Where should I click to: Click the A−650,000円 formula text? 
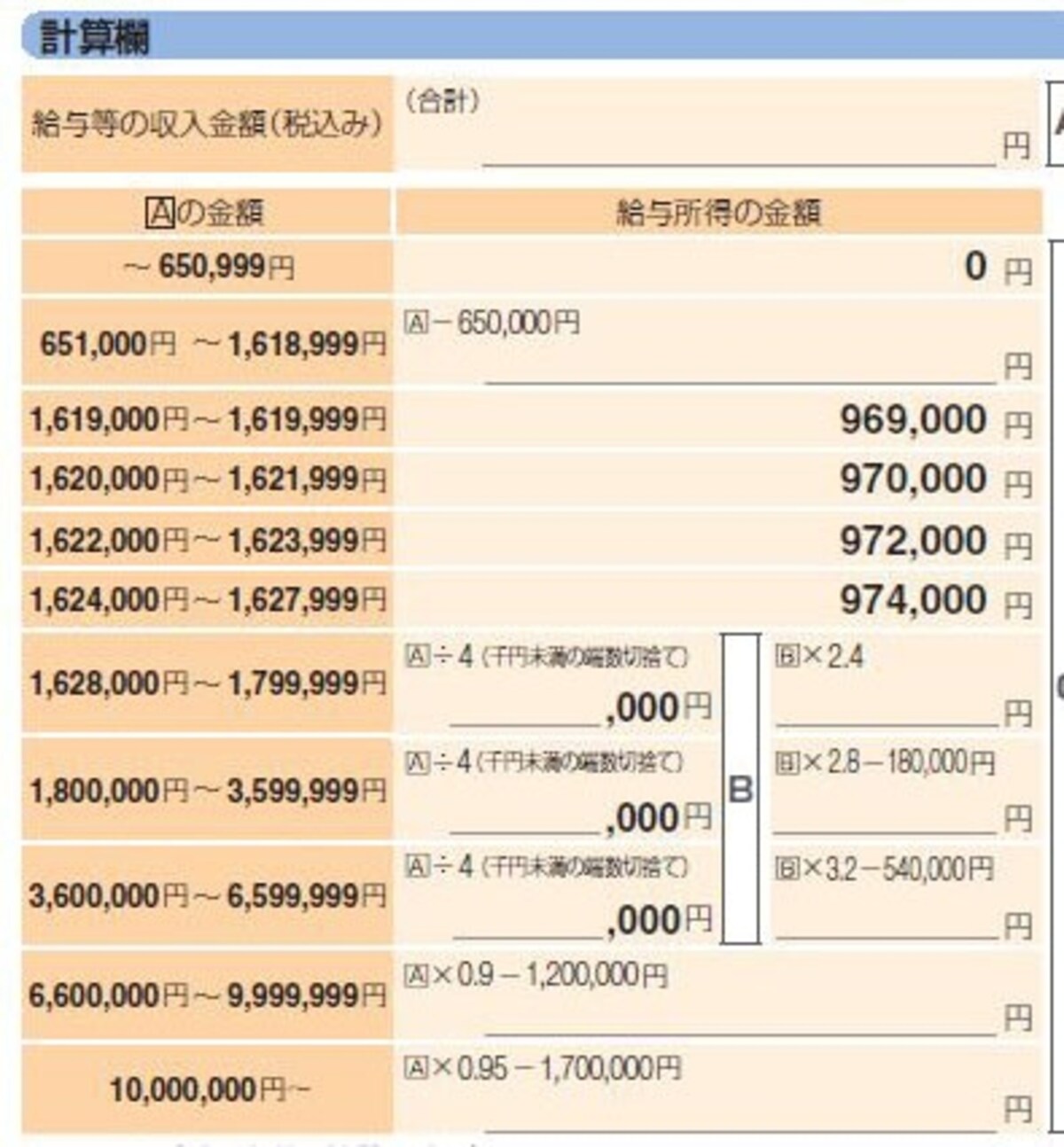click(492, 322)
